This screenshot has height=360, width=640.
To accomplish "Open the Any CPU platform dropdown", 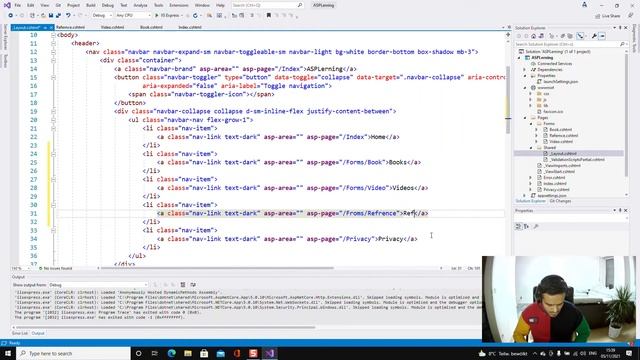I will [x=133, y=16].
